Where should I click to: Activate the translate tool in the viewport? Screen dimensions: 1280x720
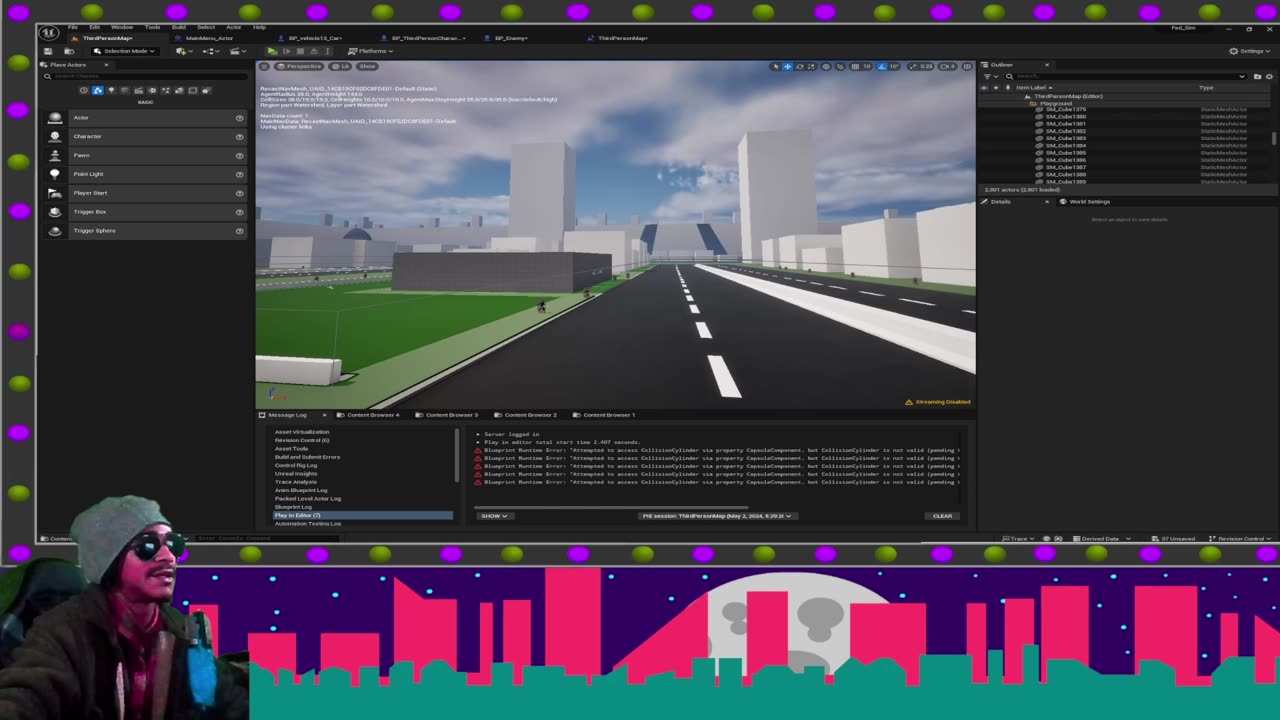coord(787,66)
